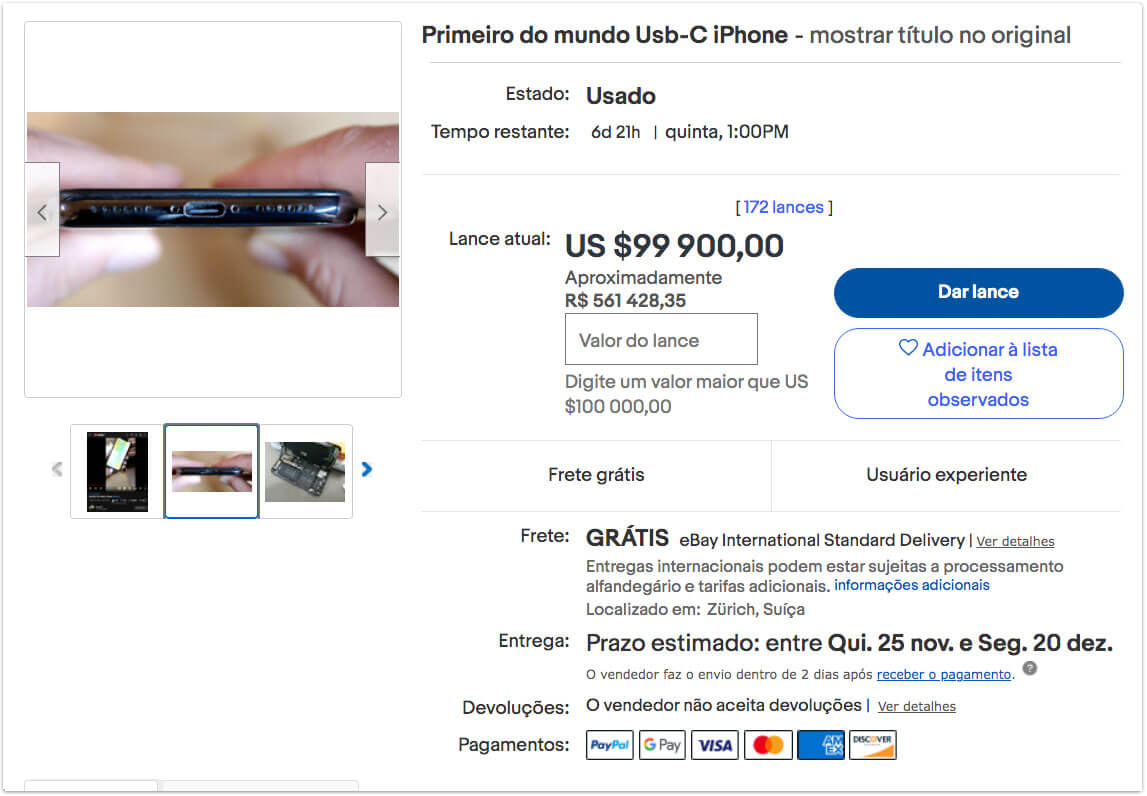The height and width of the screenshot is (796, 1147).
Task: Select the Discover card icon
Action: [x=873, y=745]
